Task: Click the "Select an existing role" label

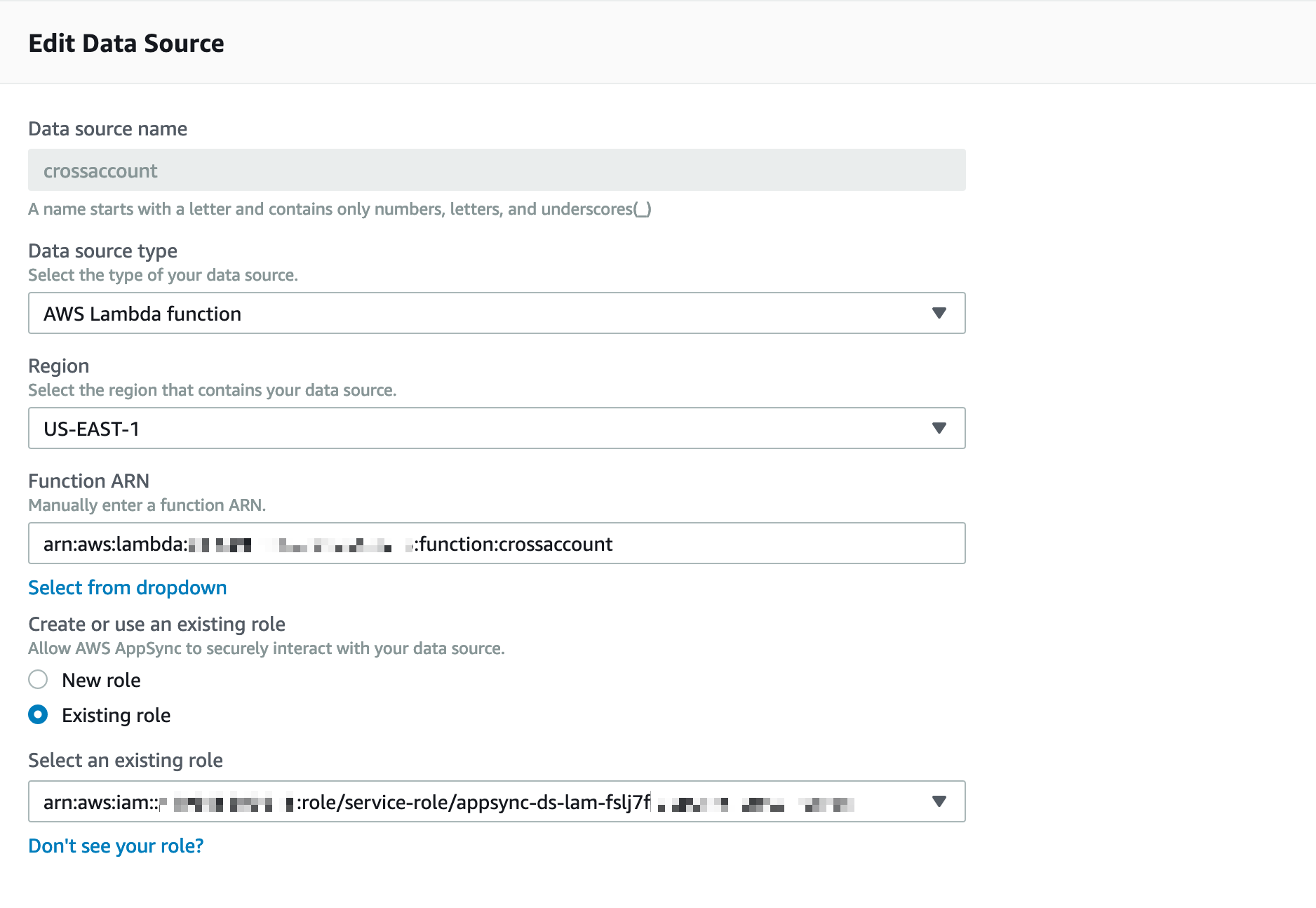Action: pos(126,760)
